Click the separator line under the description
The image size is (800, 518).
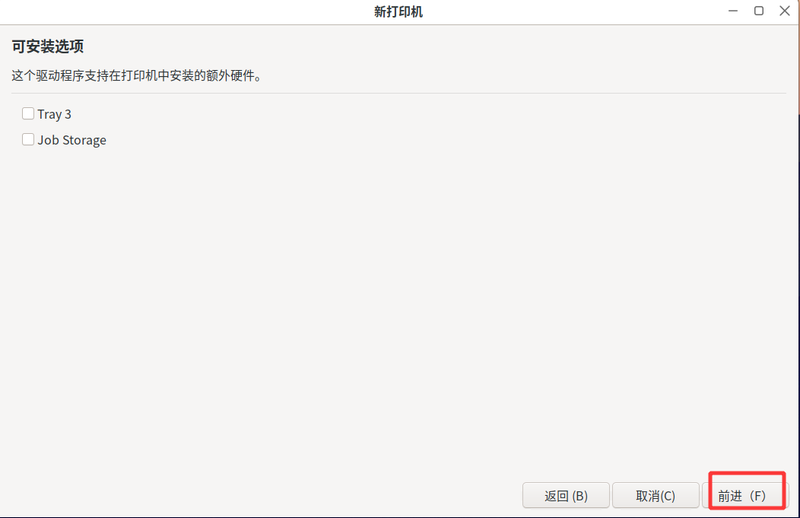[400, 93]
